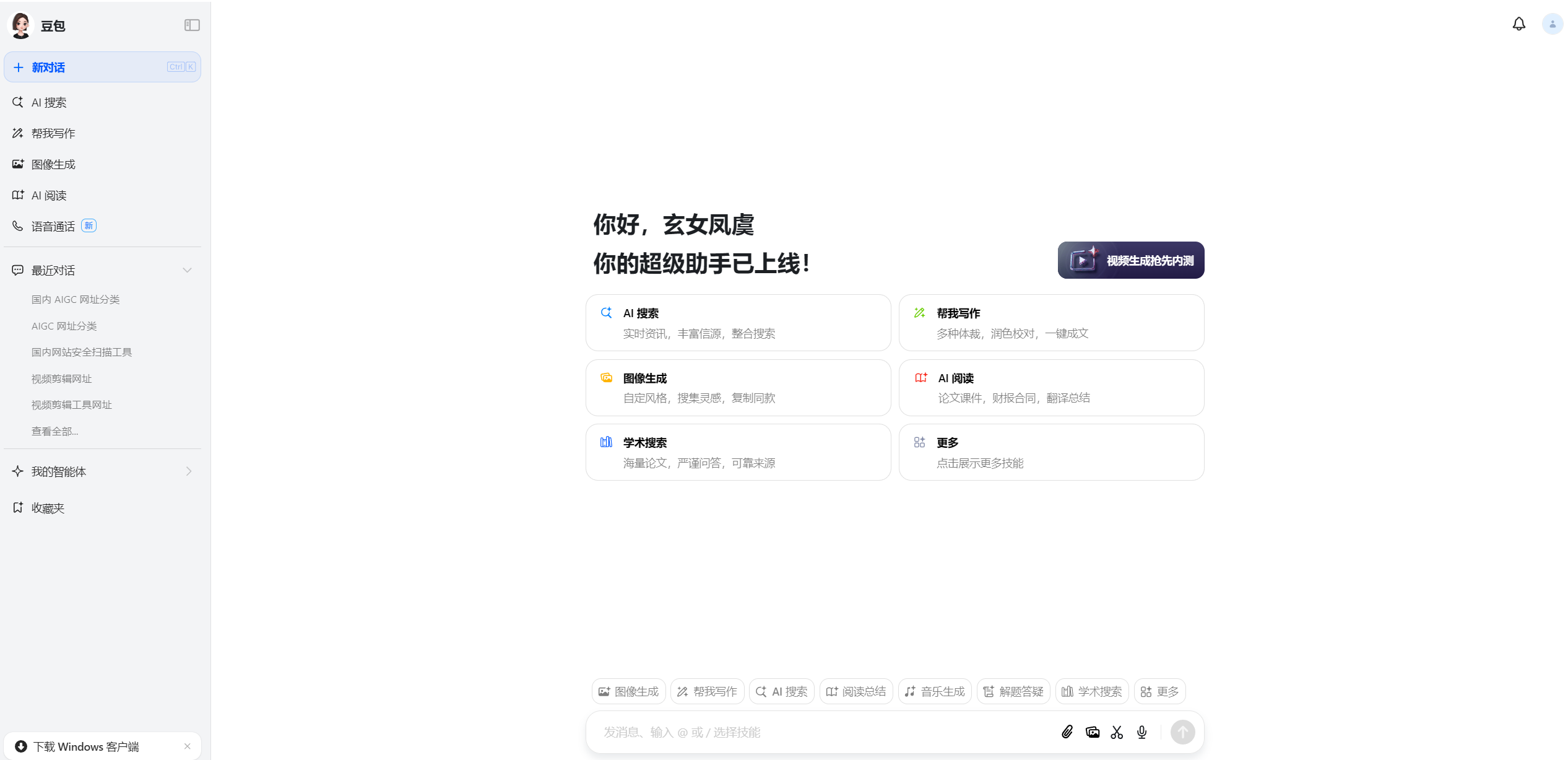Screen dimensions: 1568x760
Task: Click 视频生成抢先内测 banner
Action: (1131, 260)
